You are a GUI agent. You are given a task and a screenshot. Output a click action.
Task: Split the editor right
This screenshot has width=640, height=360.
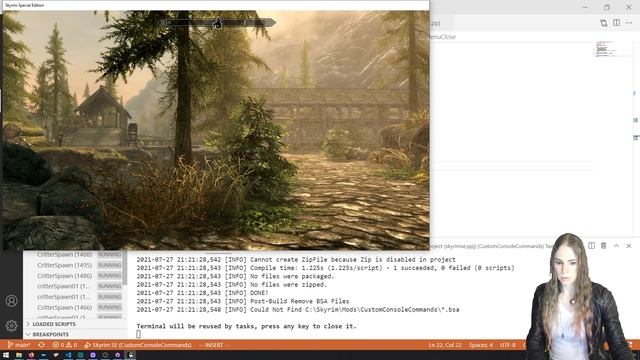[x=616, y=23]
